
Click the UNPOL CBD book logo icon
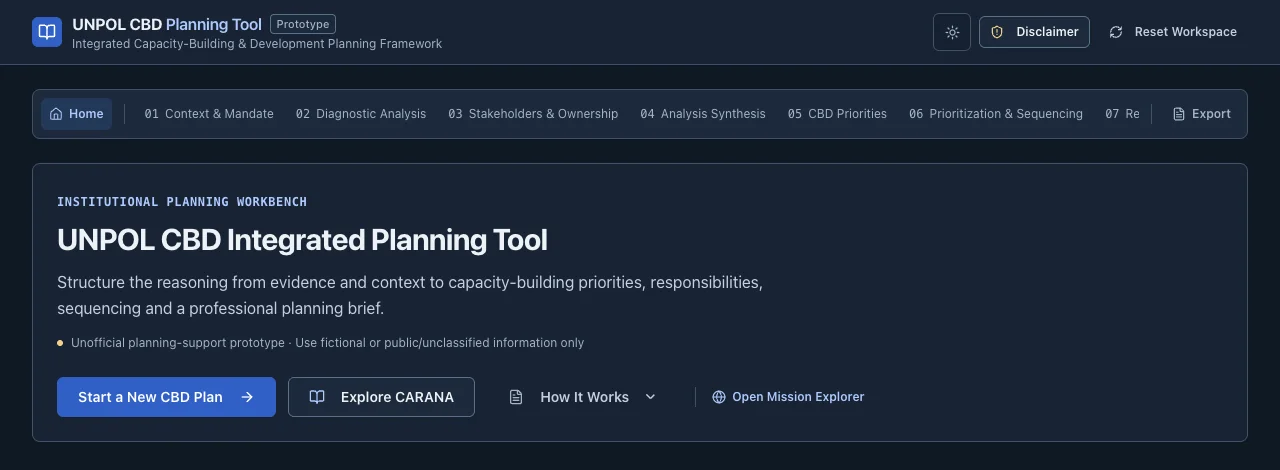47,32
